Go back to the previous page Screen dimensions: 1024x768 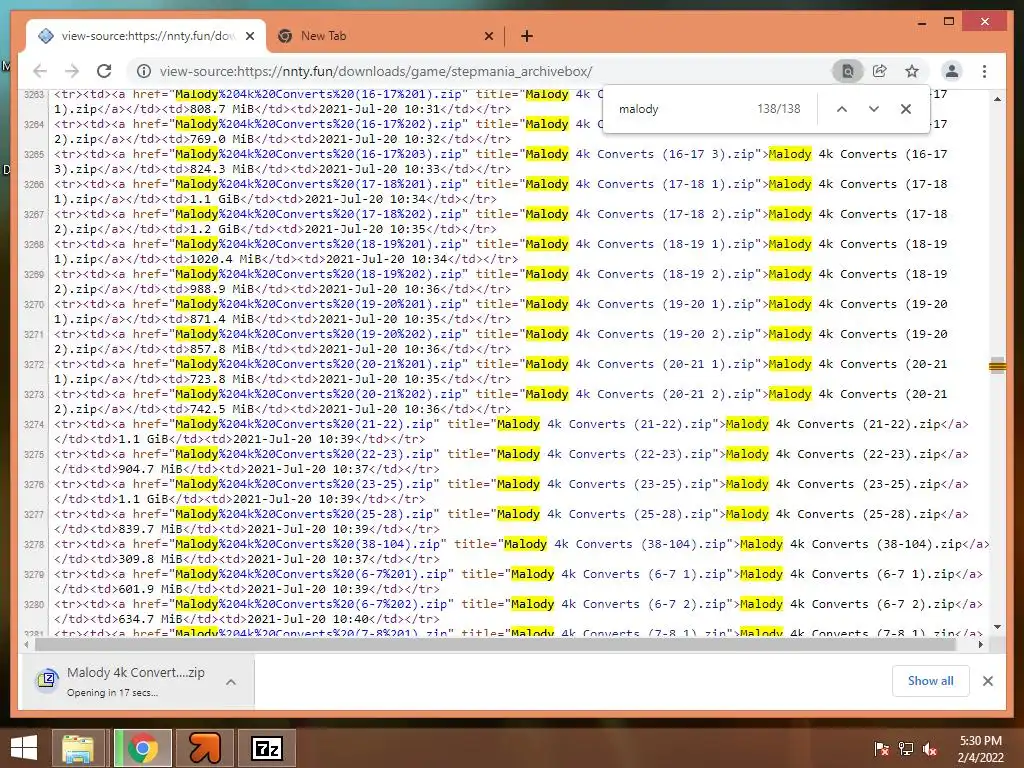coord(40,71)
